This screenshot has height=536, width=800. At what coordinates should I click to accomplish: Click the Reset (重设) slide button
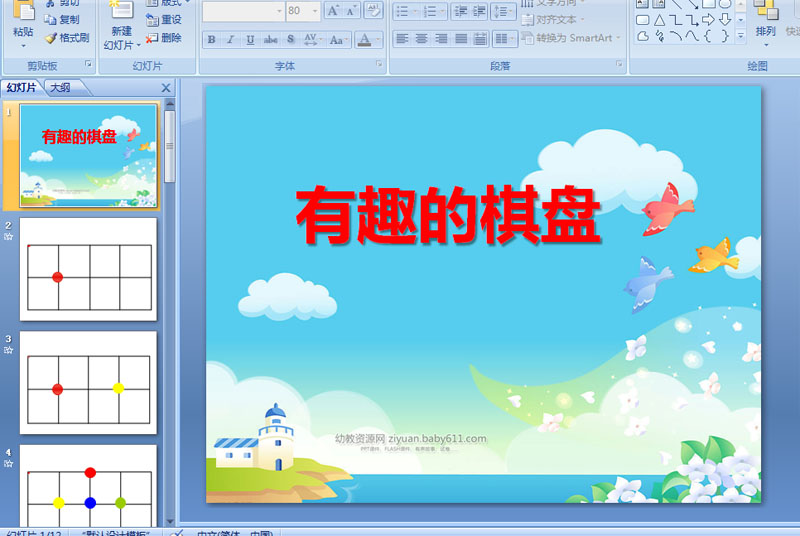[163, 20]
